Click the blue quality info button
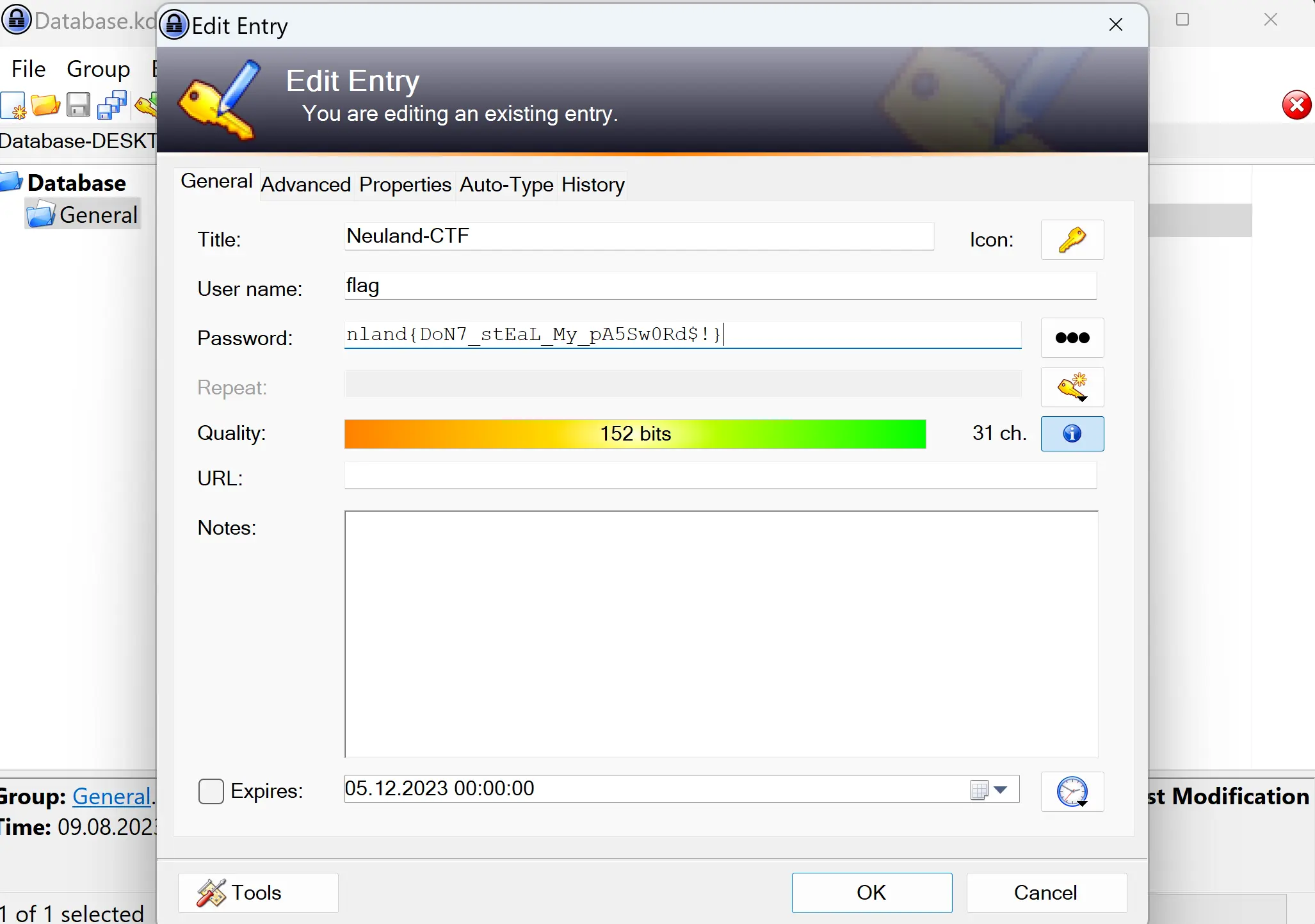The image size is (1315, 924). point(1072,434)
